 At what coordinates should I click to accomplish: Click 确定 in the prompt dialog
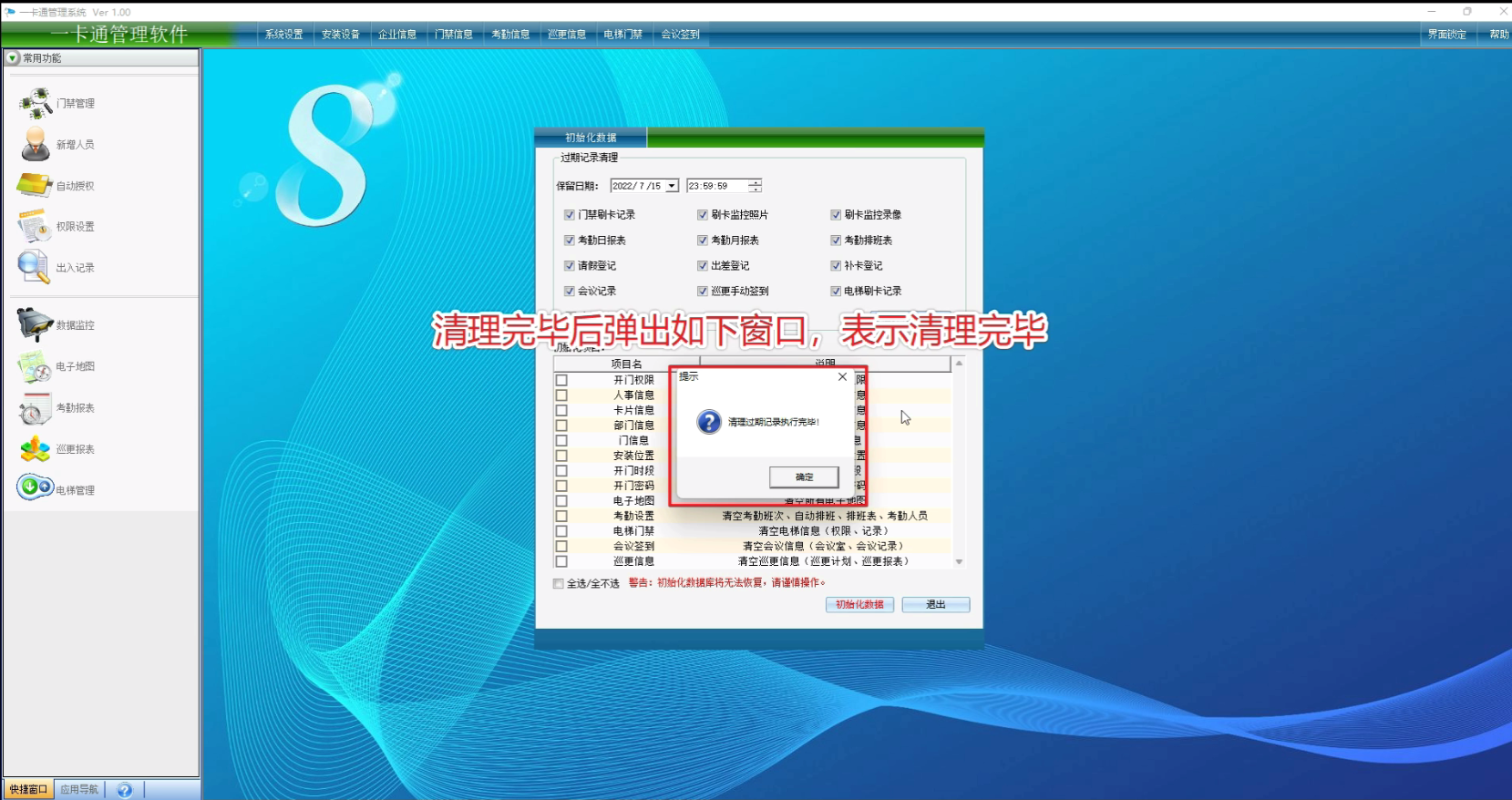click(804, 477)
